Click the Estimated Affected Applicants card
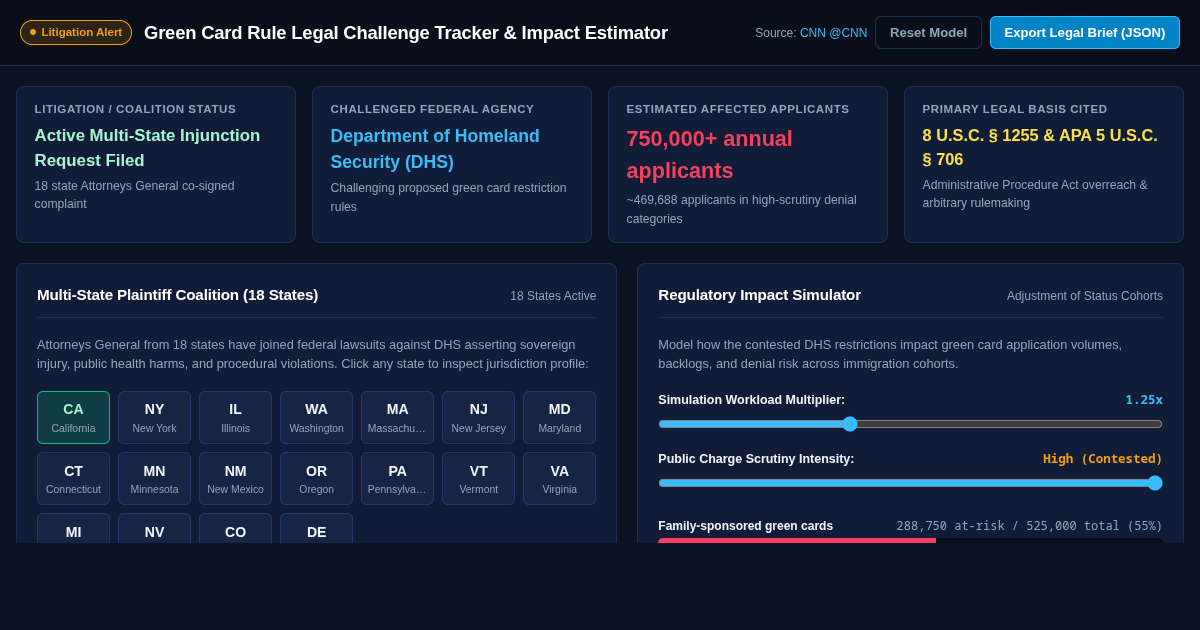The image size is (1200, 630). tap(748, 164)
